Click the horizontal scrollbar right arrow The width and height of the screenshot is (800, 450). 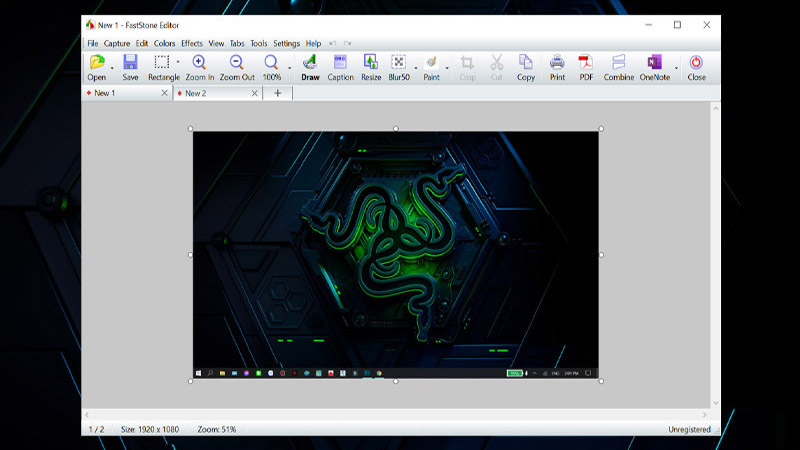point(704,415)
